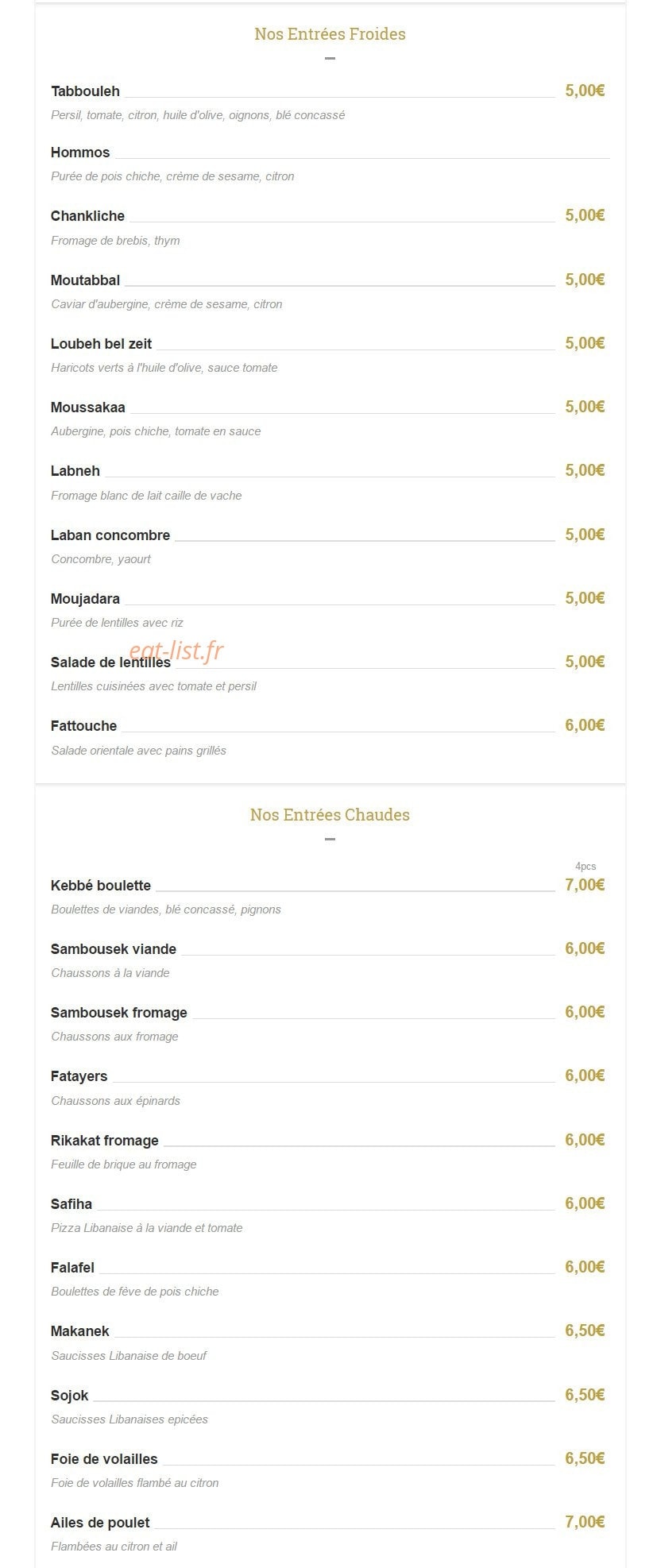
Task: Select the Moussakaa dish
Action: point(88,407)
